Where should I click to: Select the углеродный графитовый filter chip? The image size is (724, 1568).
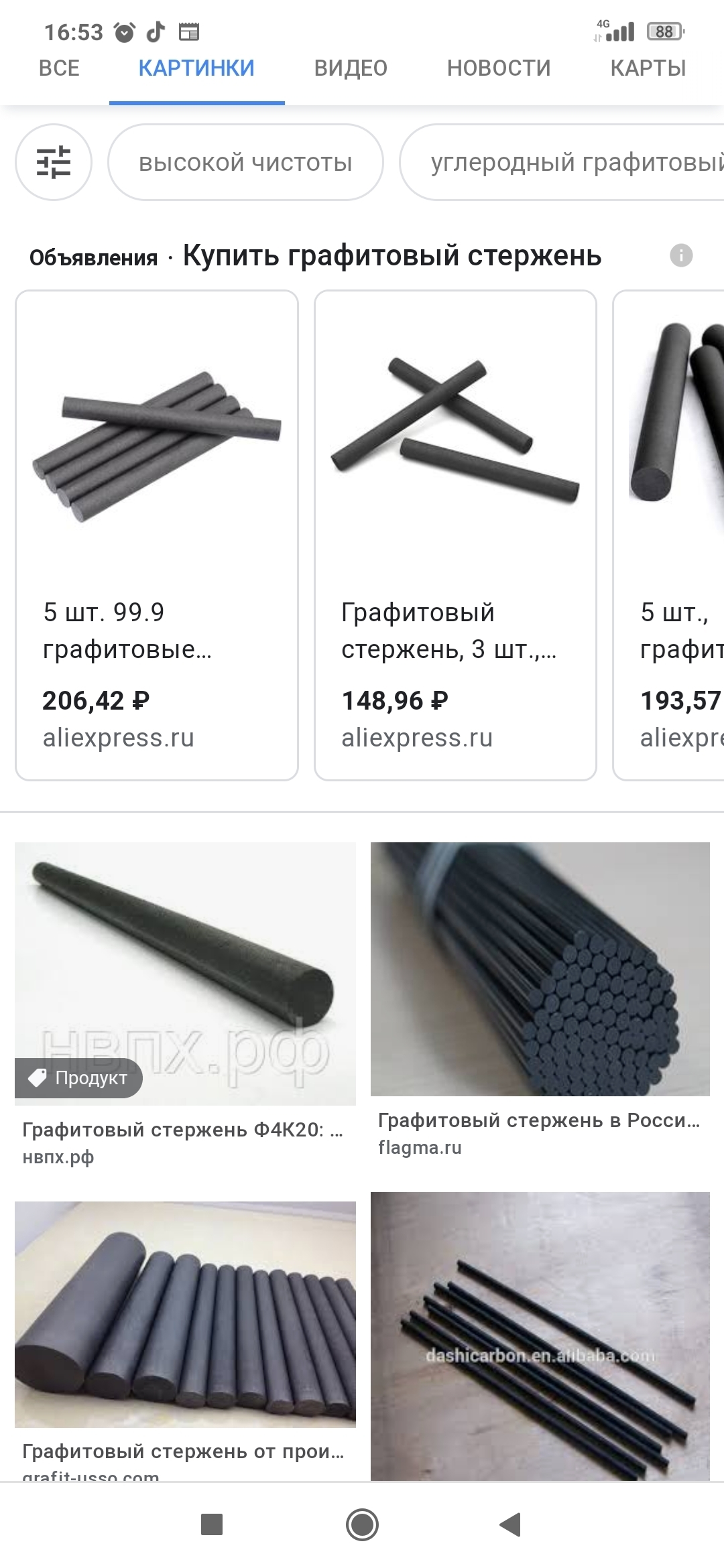click(562, 162)
